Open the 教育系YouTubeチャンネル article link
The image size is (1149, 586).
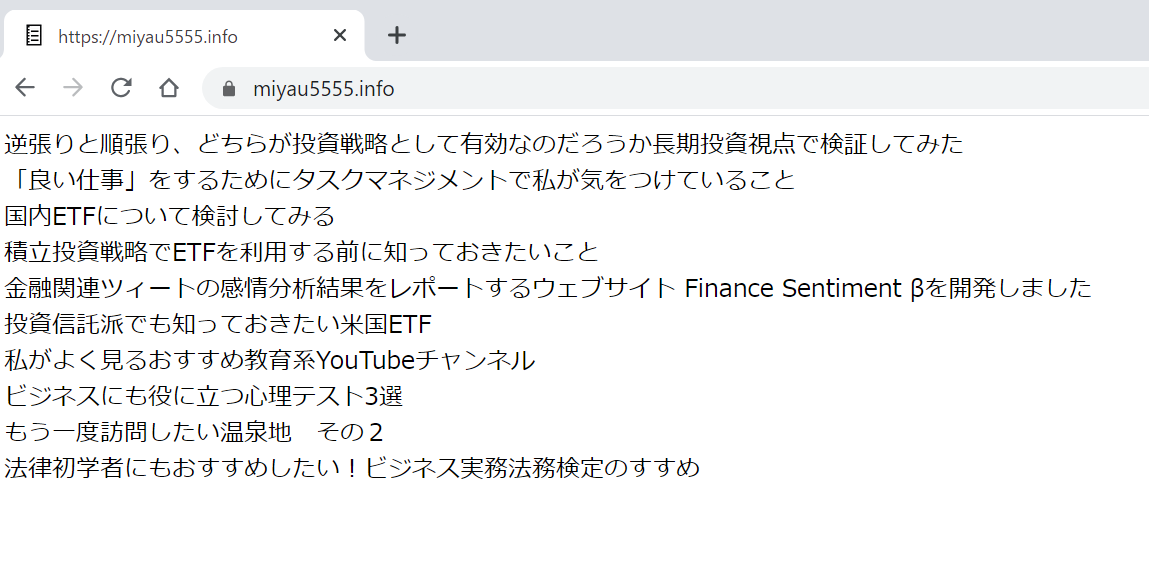(x=270, y=360)
